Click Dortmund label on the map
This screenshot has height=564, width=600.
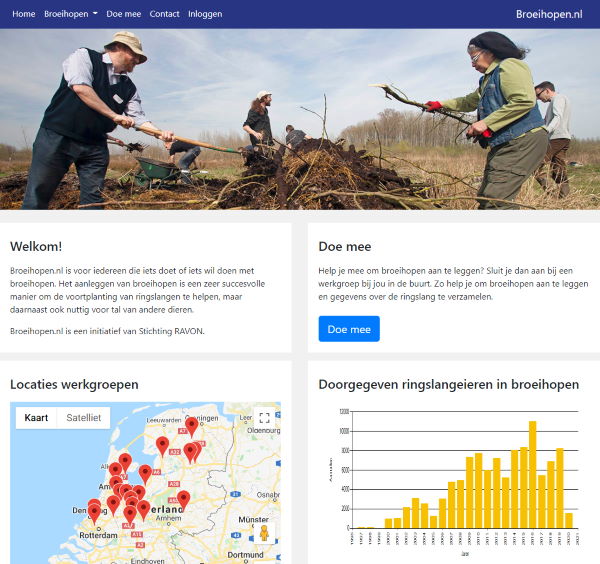tap(245, 555)
